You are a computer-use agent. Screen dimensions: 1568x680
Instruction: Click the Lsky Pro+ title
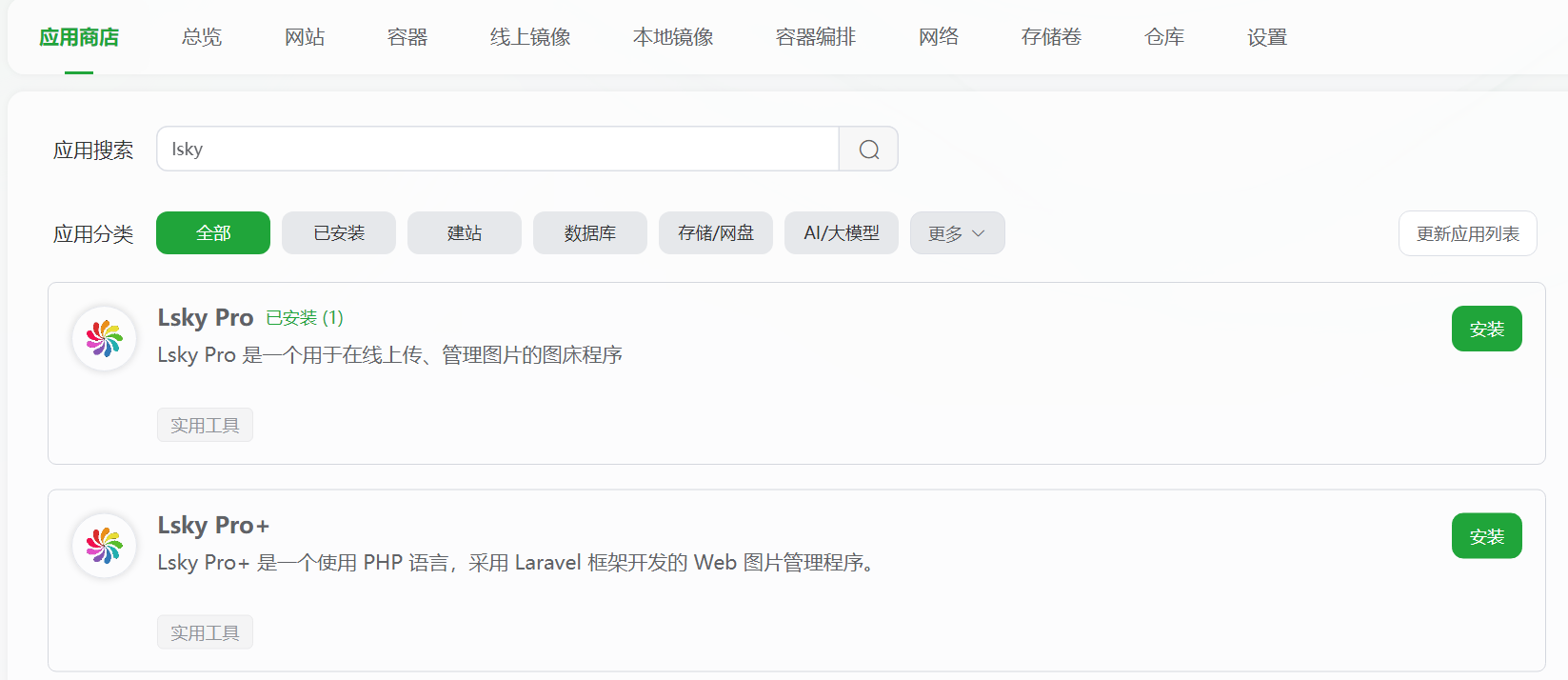pyautogui.click(x=213, y=526)
